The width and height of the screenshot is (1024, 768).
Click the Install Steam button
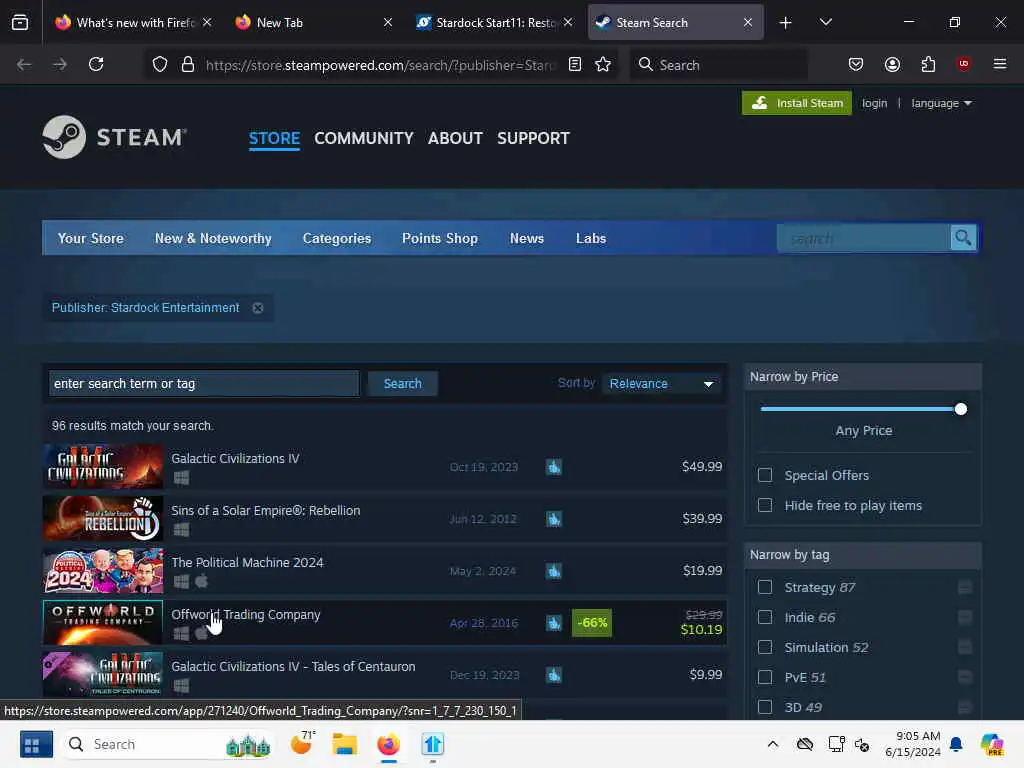pos(796,103)
